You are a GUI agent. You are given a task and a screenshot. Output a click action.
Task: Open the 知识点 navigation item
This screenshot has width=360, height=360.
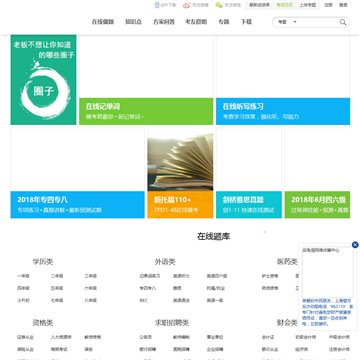point(133,22)
